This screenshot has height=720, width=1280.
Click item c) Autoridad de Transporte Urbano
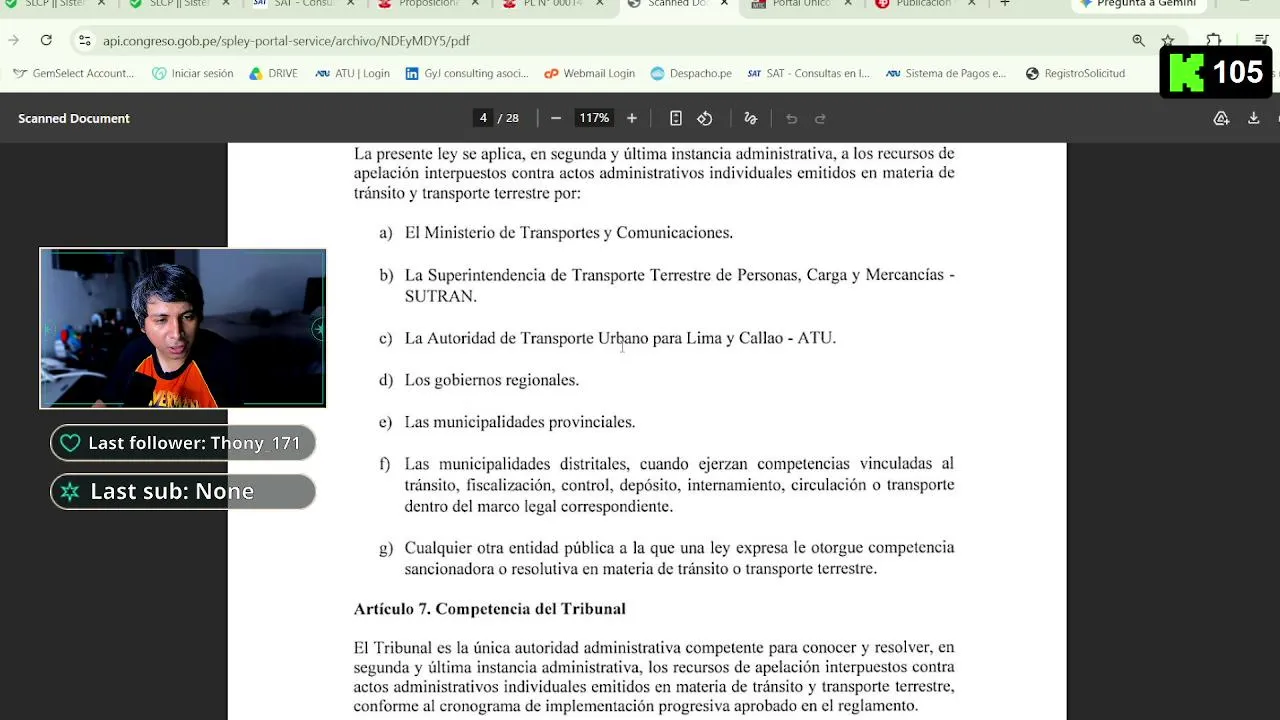click(x=607, y=338)
